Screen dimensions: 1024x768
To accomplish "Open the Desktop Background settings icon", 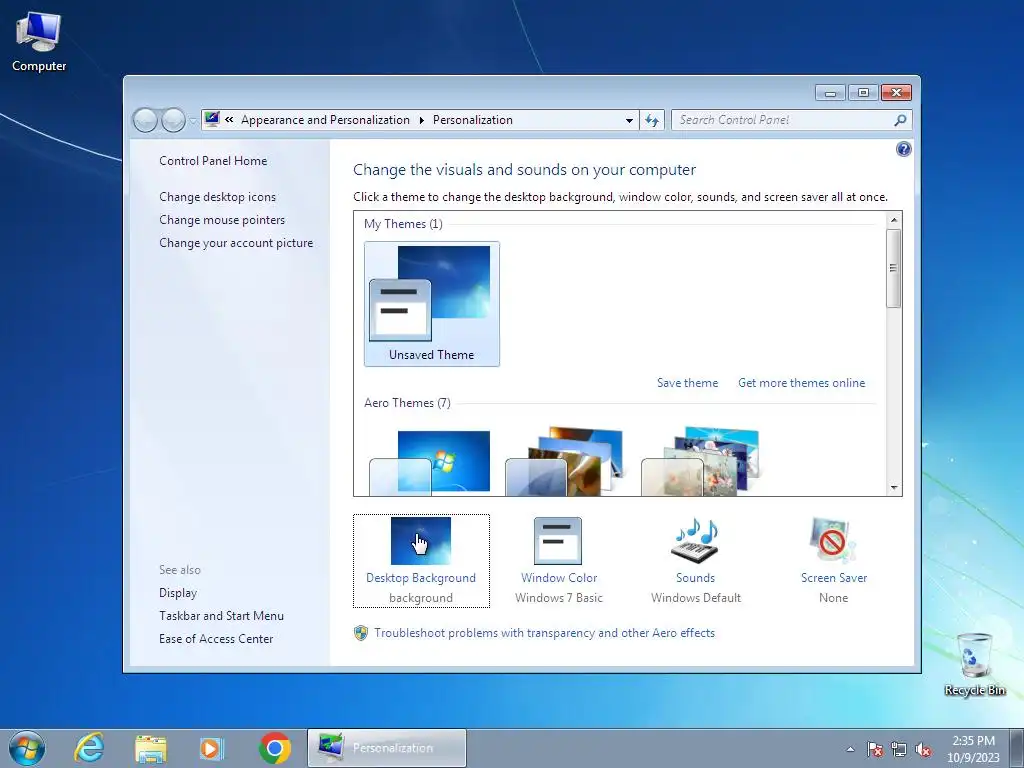I will [x=421, y=541].
